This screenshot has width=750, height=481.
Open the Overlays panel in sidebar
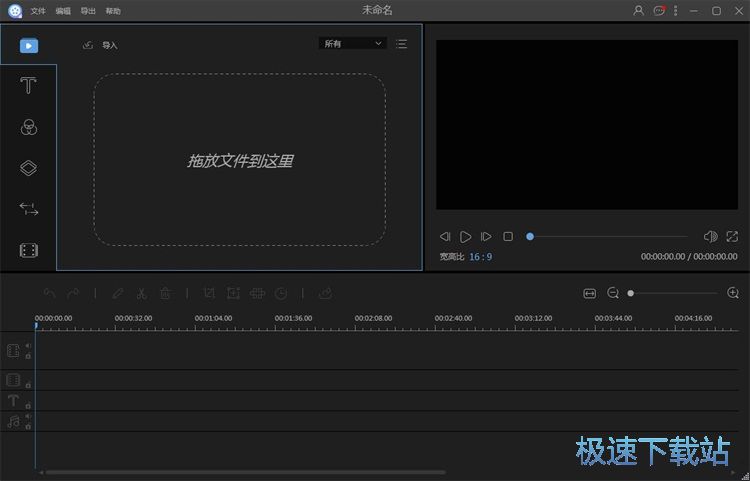[28, 168]
